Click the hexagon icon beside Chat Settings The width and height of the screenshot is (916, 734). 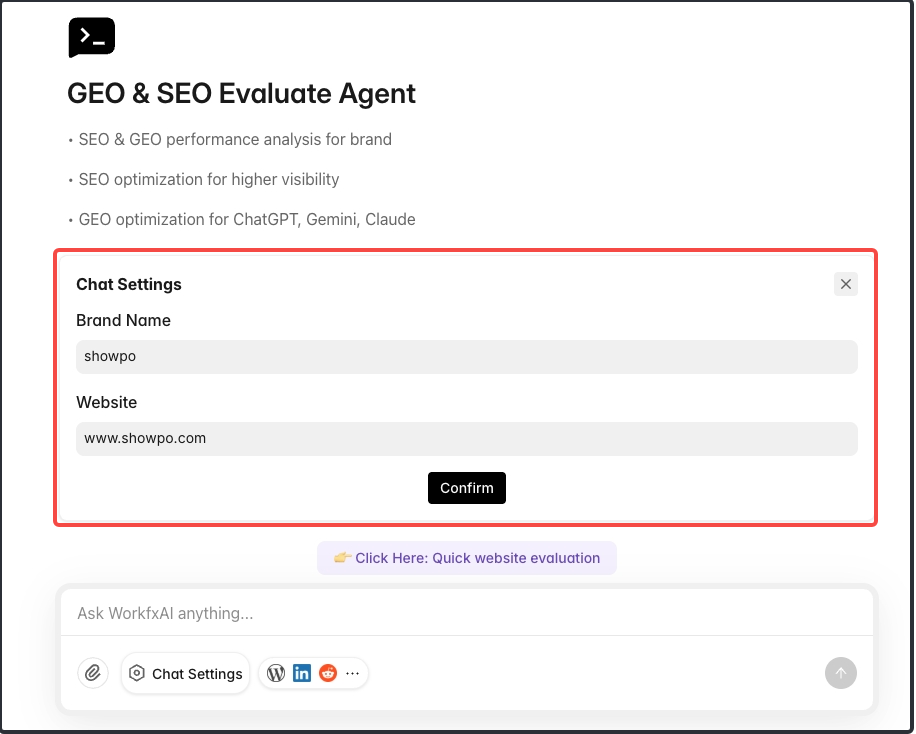tap(138, 673)
